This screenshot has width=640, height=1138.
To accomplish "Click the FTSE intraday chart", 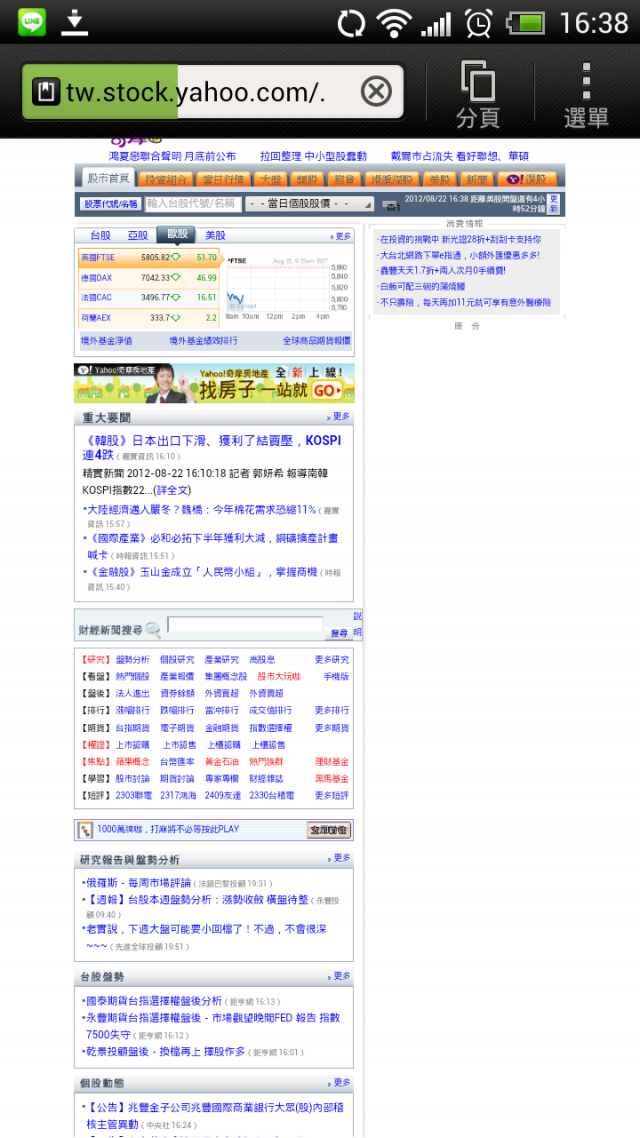I will [x=287, y=290].
